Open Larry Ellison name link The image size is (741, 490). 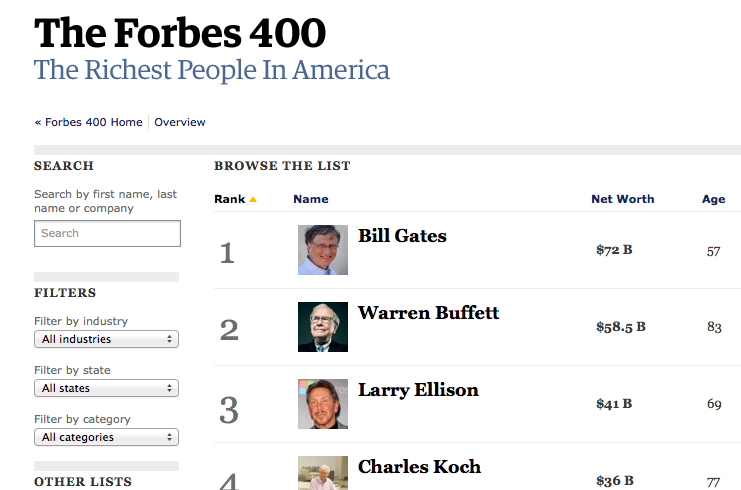click(418, 390)
